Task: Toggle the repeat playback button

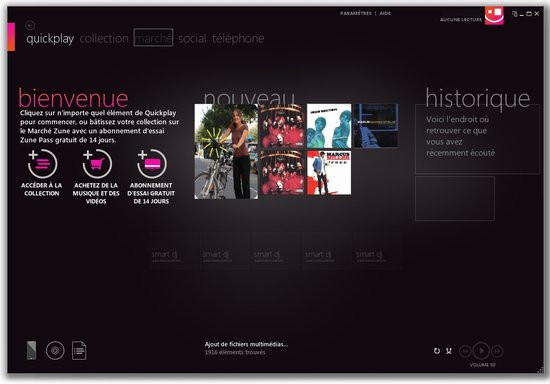Action: [x=437, y=351]
